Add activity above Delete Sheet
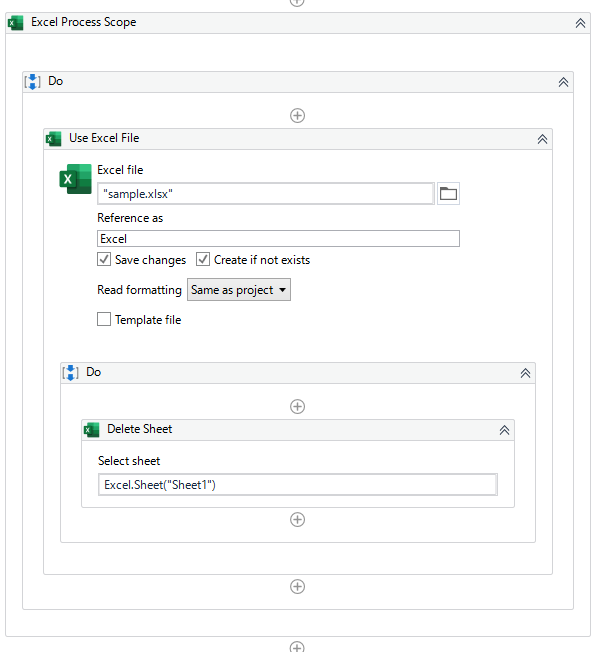The image size is (603, 652). click(x=297, y=406)
